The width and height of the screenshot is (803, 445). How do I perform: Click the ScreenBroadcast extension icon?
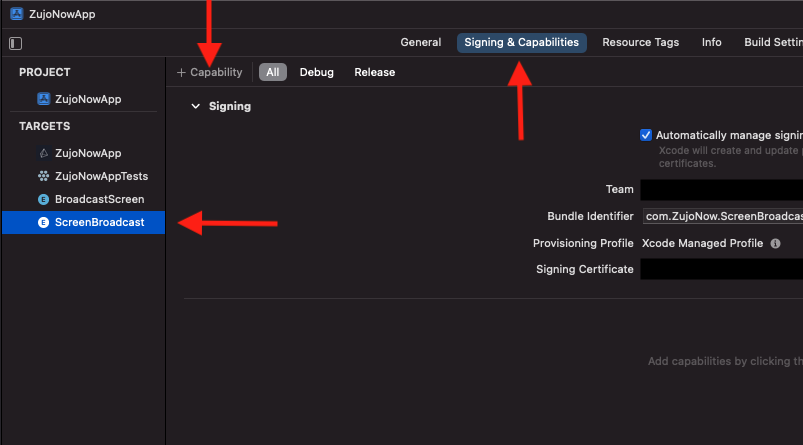tap(44, 222)
